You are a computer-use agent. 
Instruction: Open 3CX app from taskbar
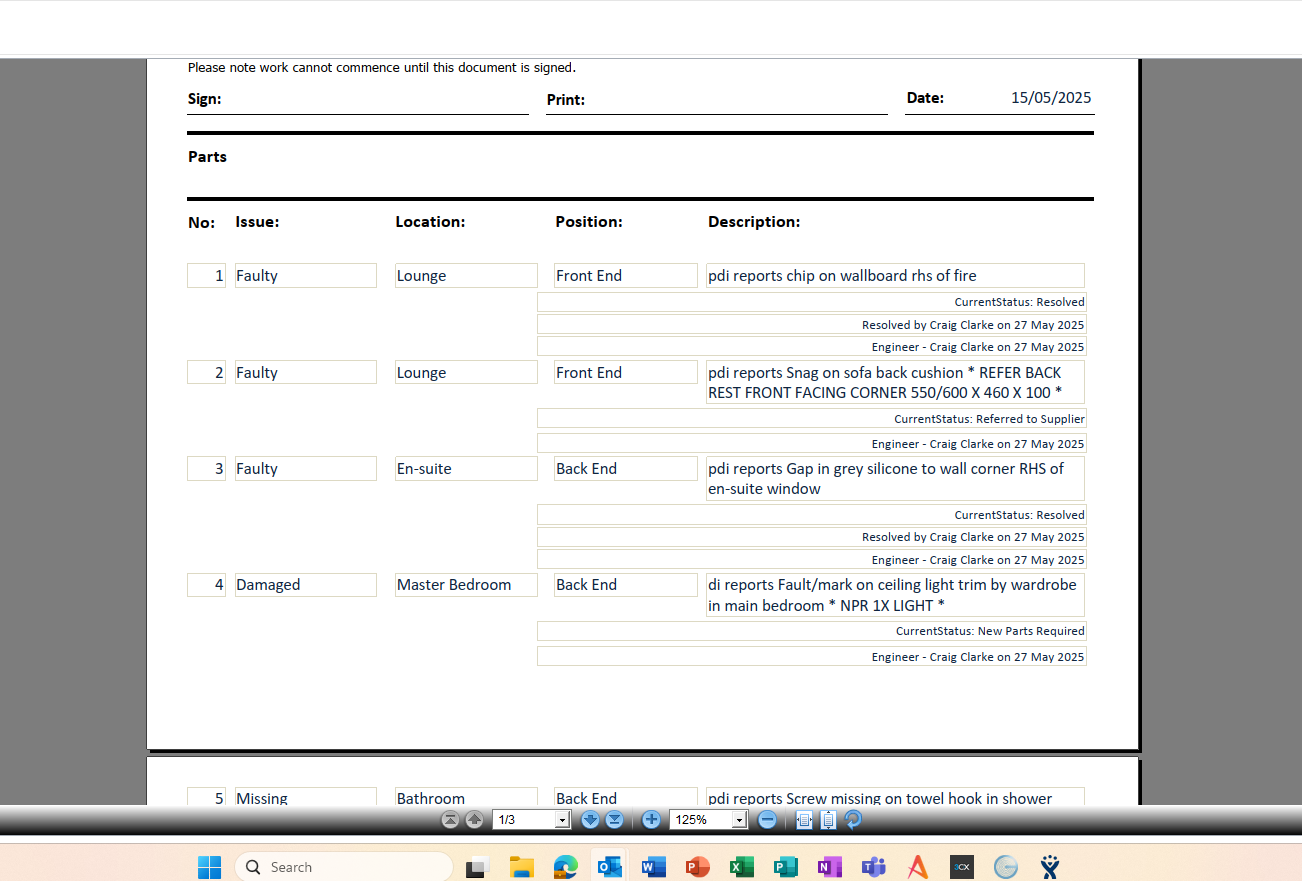coord(961,867)
